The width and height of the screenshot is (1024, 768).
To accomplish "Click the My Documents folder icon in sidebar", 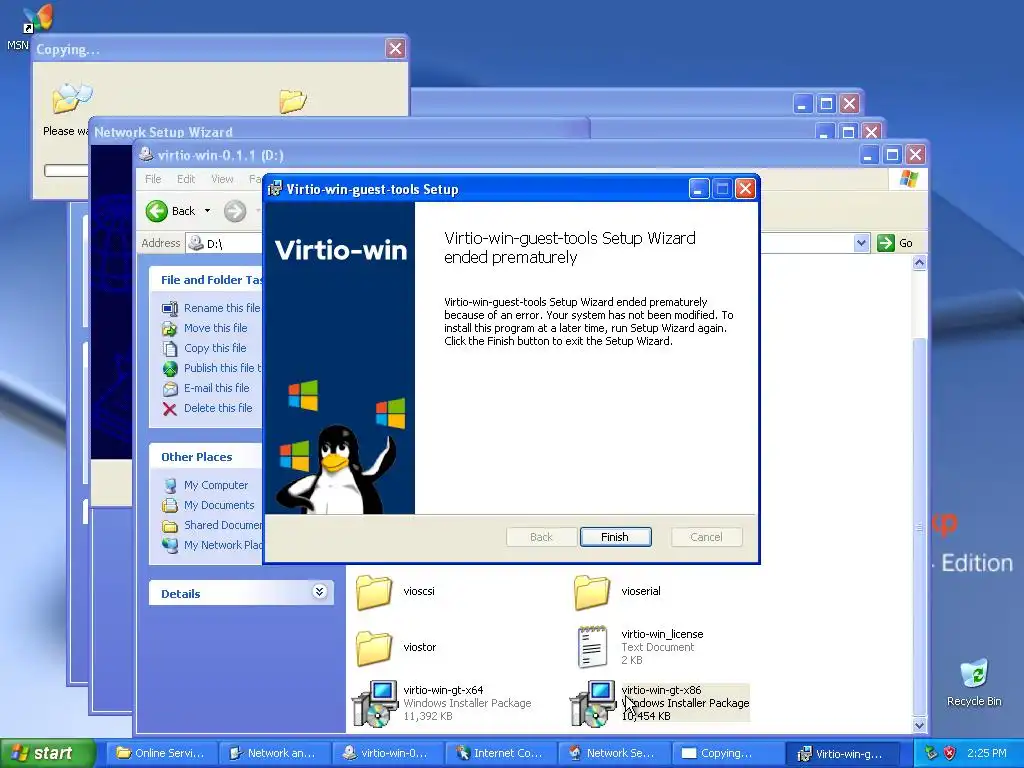I will pos(170,506).
